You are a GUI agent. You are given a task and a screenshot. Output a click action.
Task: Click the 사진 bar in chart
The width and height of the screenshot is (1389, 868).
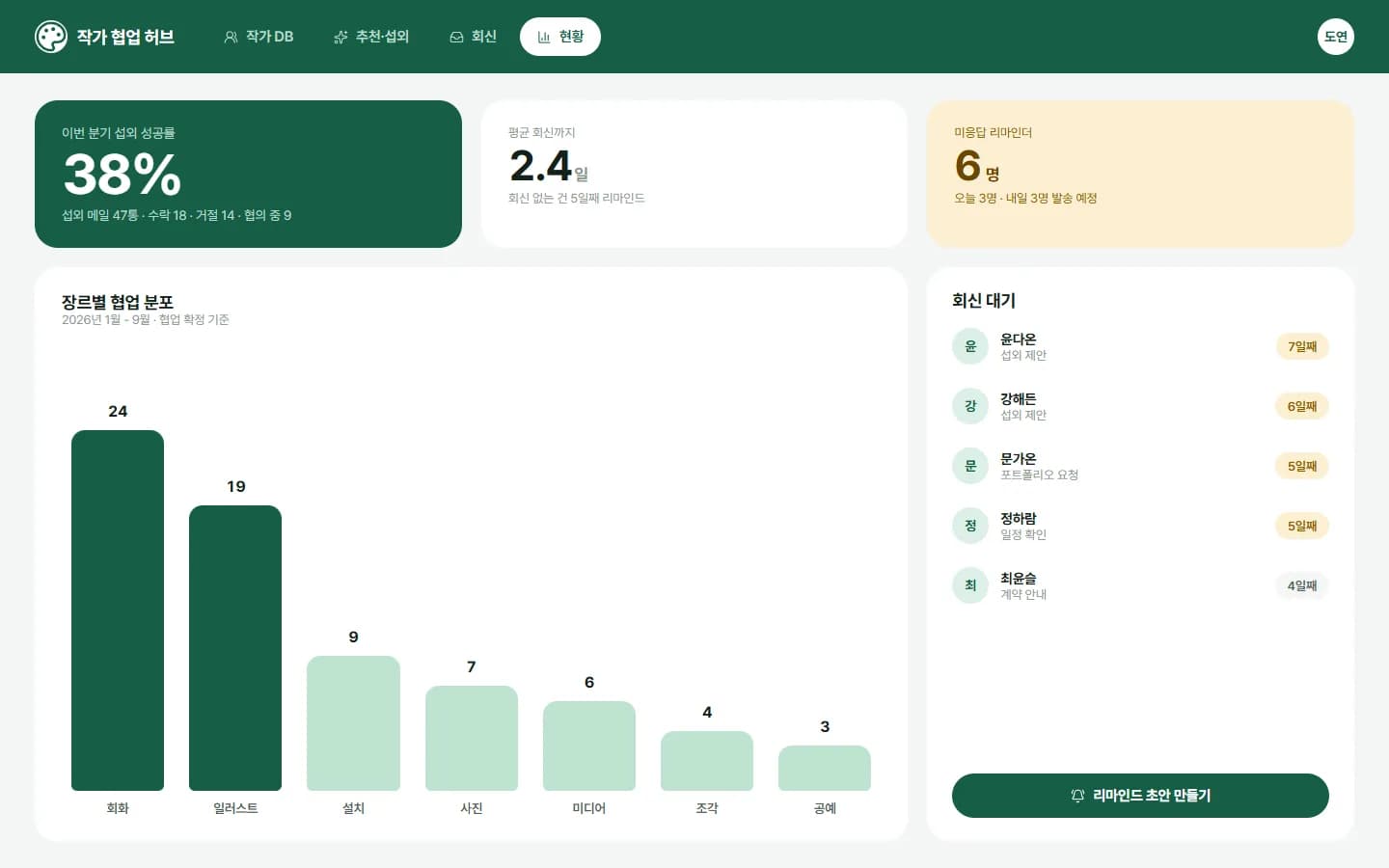[472, 738]
